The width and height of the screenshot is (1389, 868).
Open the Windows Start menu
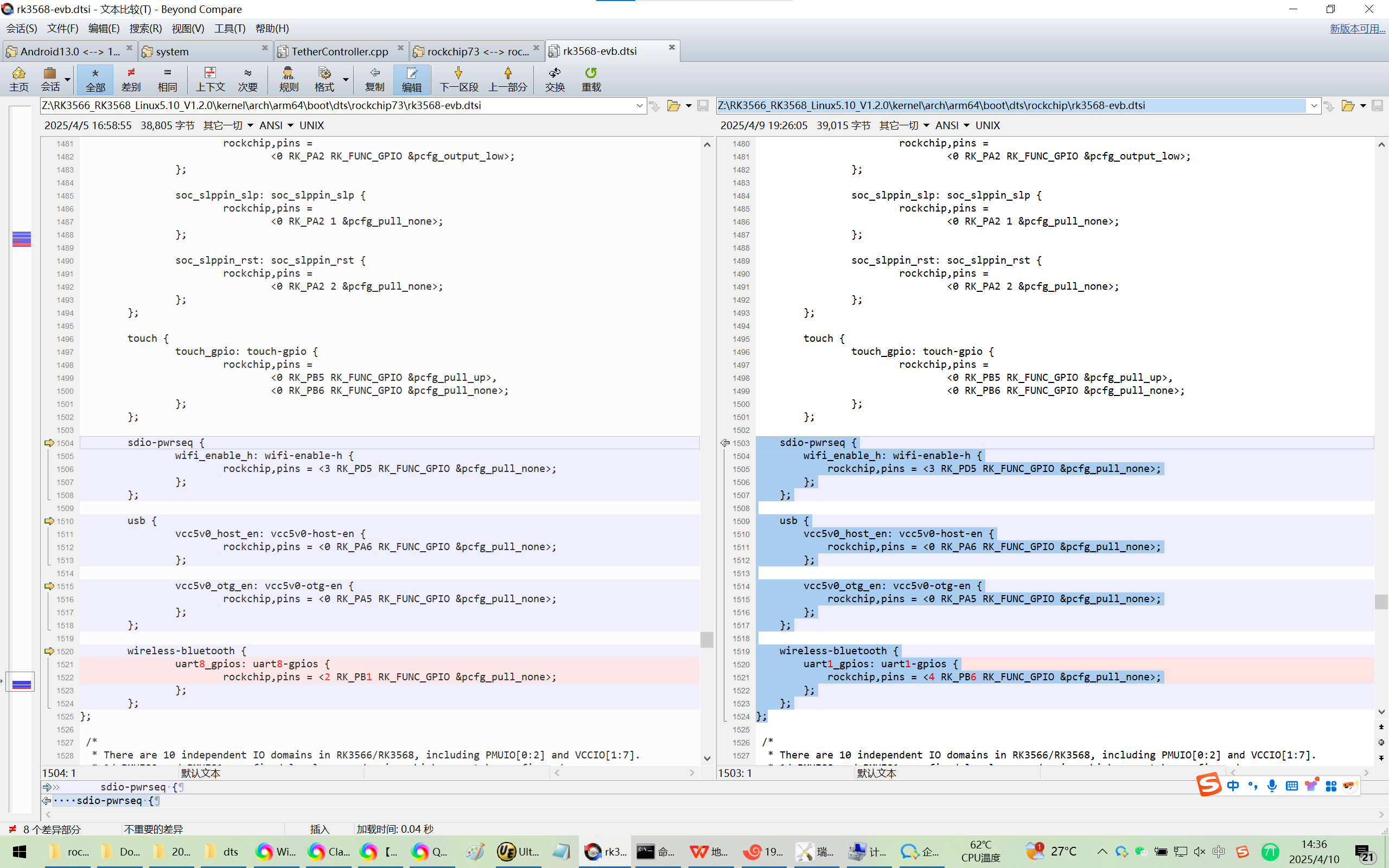pyautogui.click(x=19, y=851)
